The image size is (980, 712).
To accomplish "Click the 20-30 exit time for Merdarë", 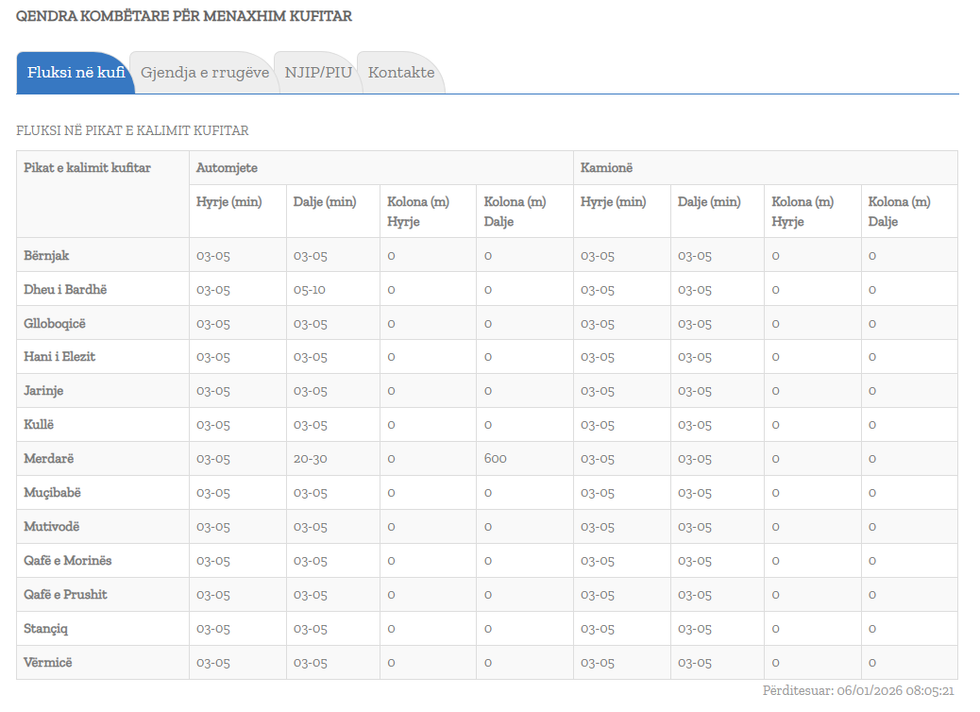I will tap(310, 459).
